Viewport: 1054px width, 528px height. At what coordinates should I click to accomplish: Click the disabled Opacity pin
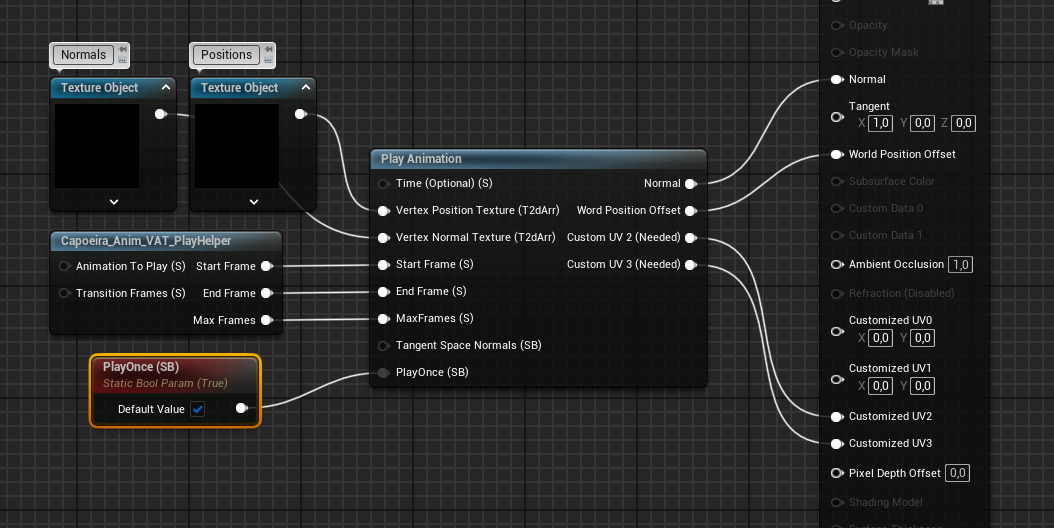[837, 26]
